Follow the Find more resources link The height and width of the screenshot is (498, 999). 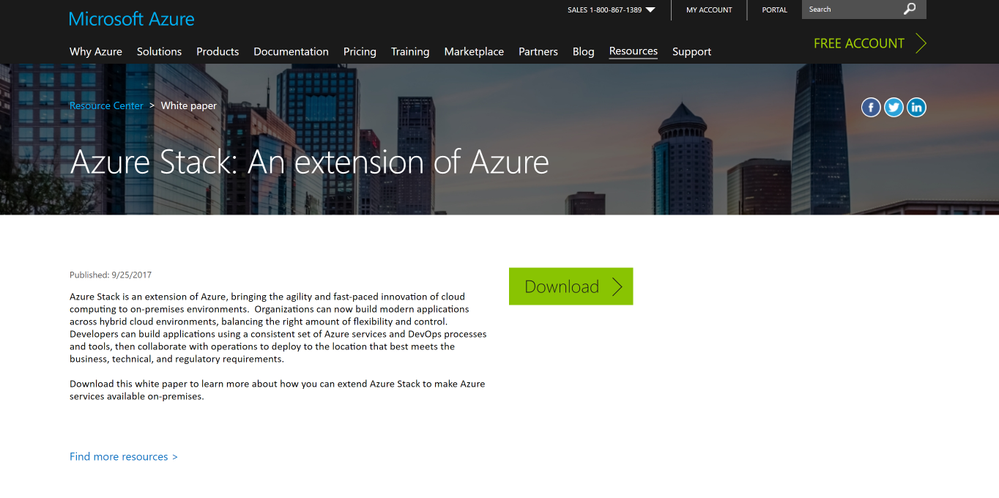[124, 457]
